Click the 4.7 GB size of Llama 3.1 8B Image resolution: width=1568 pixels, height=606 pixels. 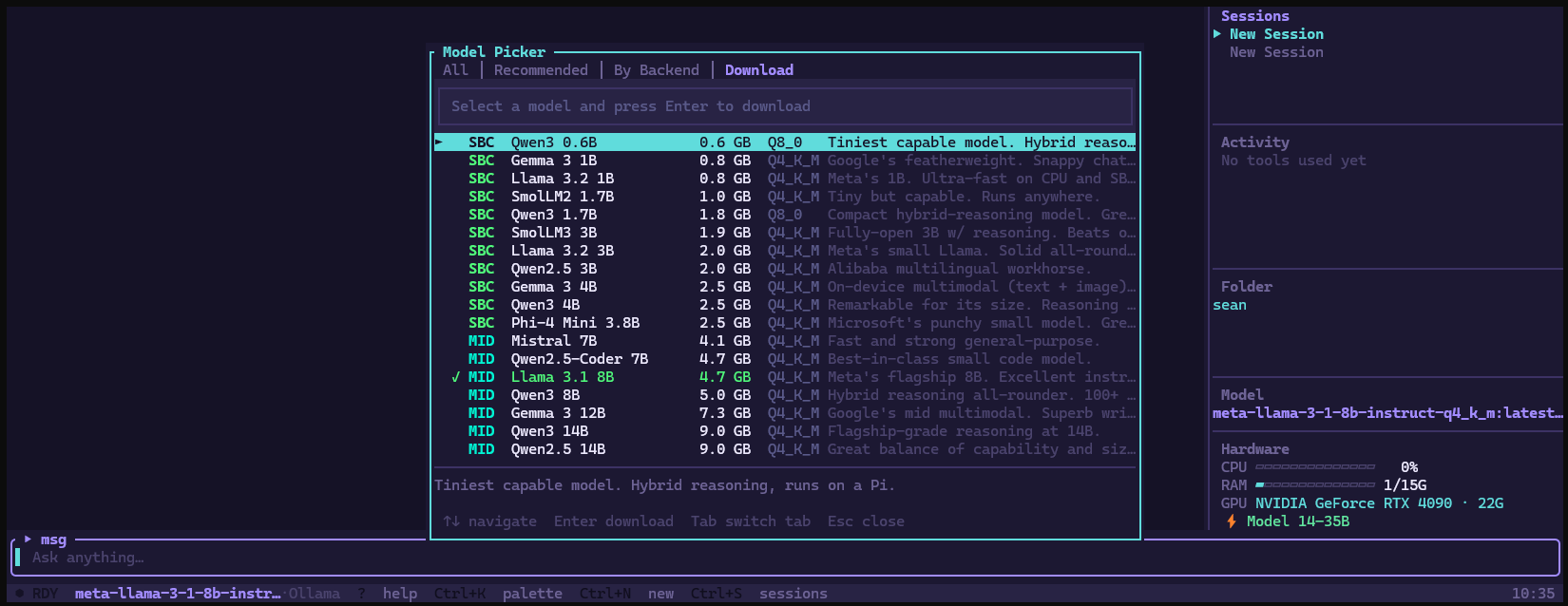tap(725, 377)
